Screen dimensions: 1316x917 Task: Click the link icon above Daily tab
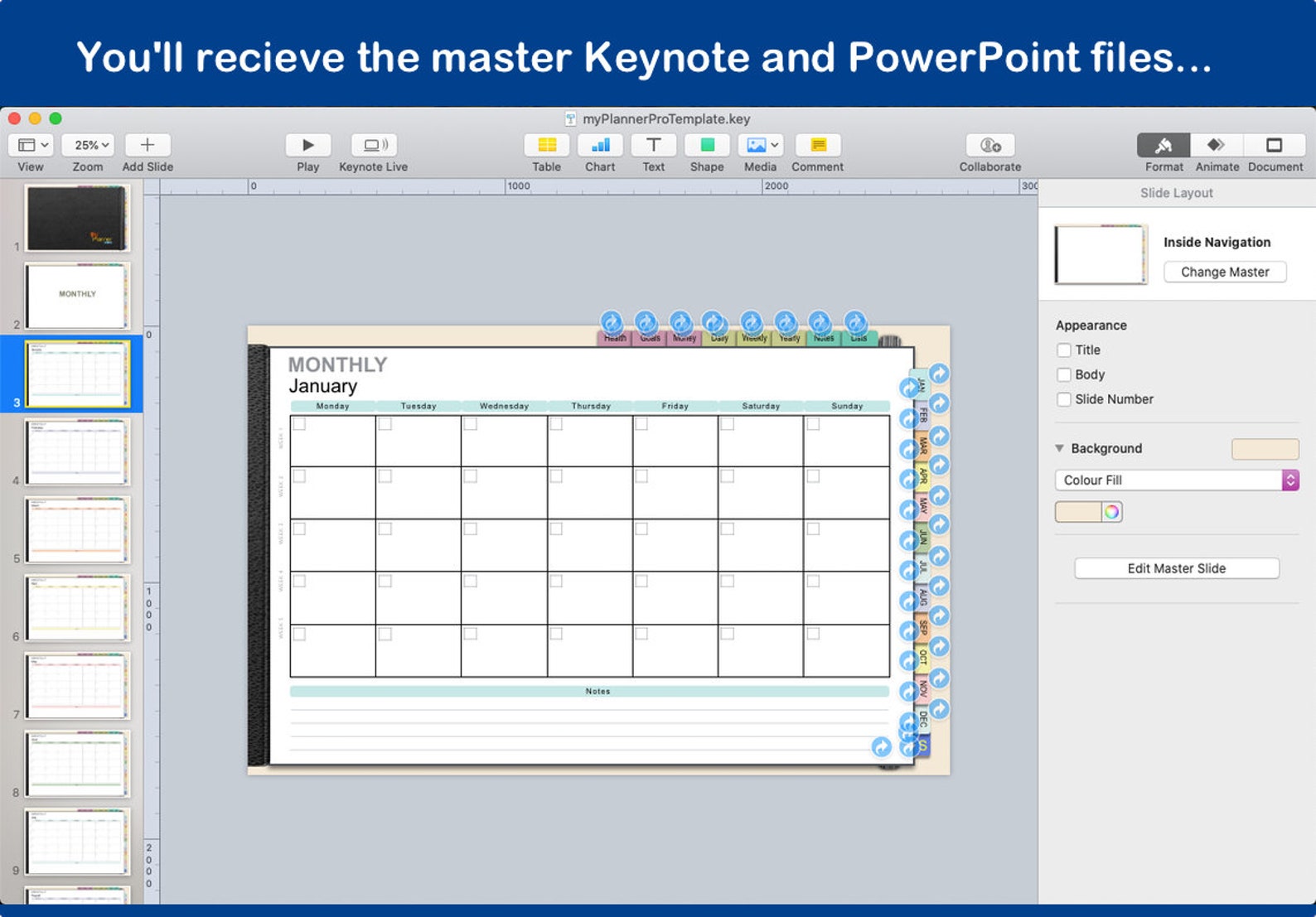pyautogui.click(x=714, y=322)
